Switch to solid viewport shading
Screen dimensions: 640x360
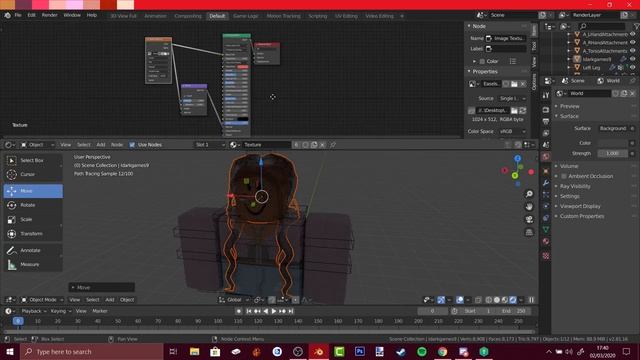pyautogui.click(x=497, y=300)
